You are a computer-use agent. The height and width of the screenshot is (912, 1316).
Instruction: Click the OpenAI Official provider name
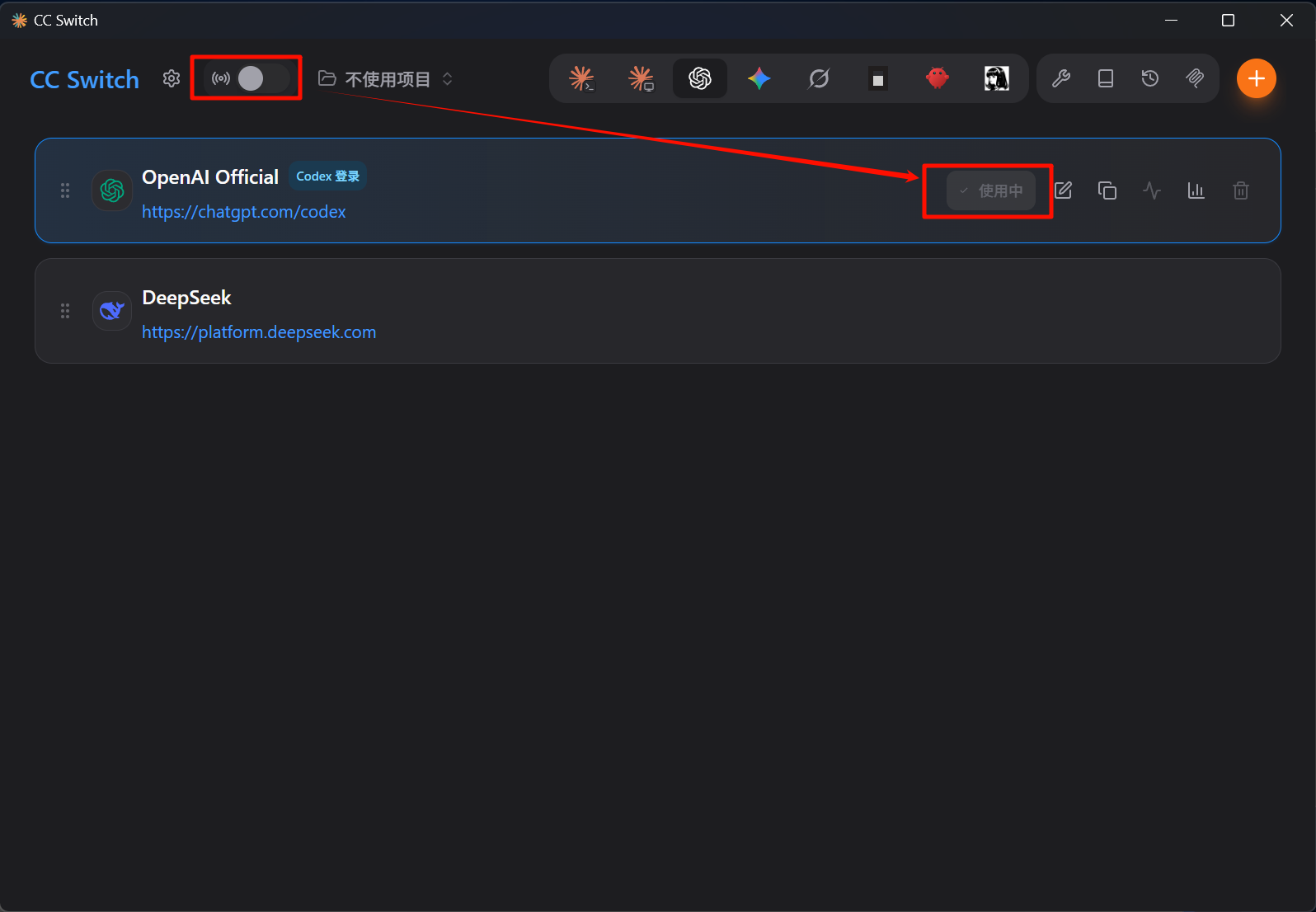210,177
